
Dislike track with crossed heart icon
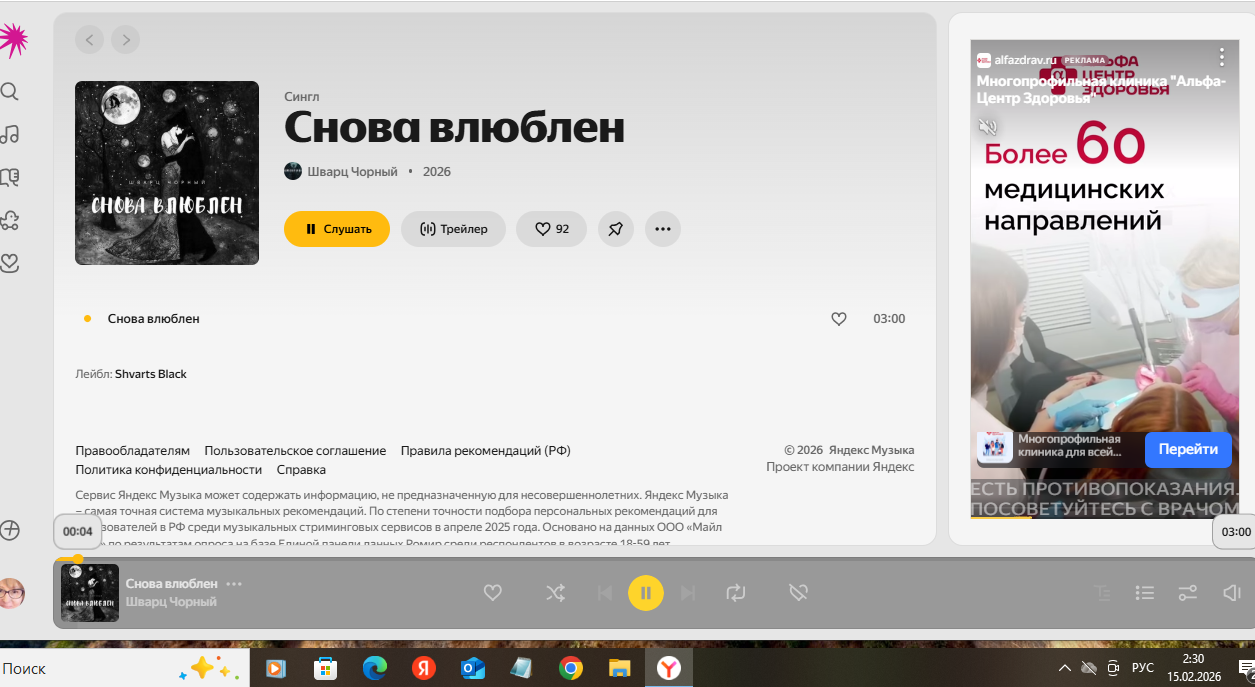coord(798,593)
